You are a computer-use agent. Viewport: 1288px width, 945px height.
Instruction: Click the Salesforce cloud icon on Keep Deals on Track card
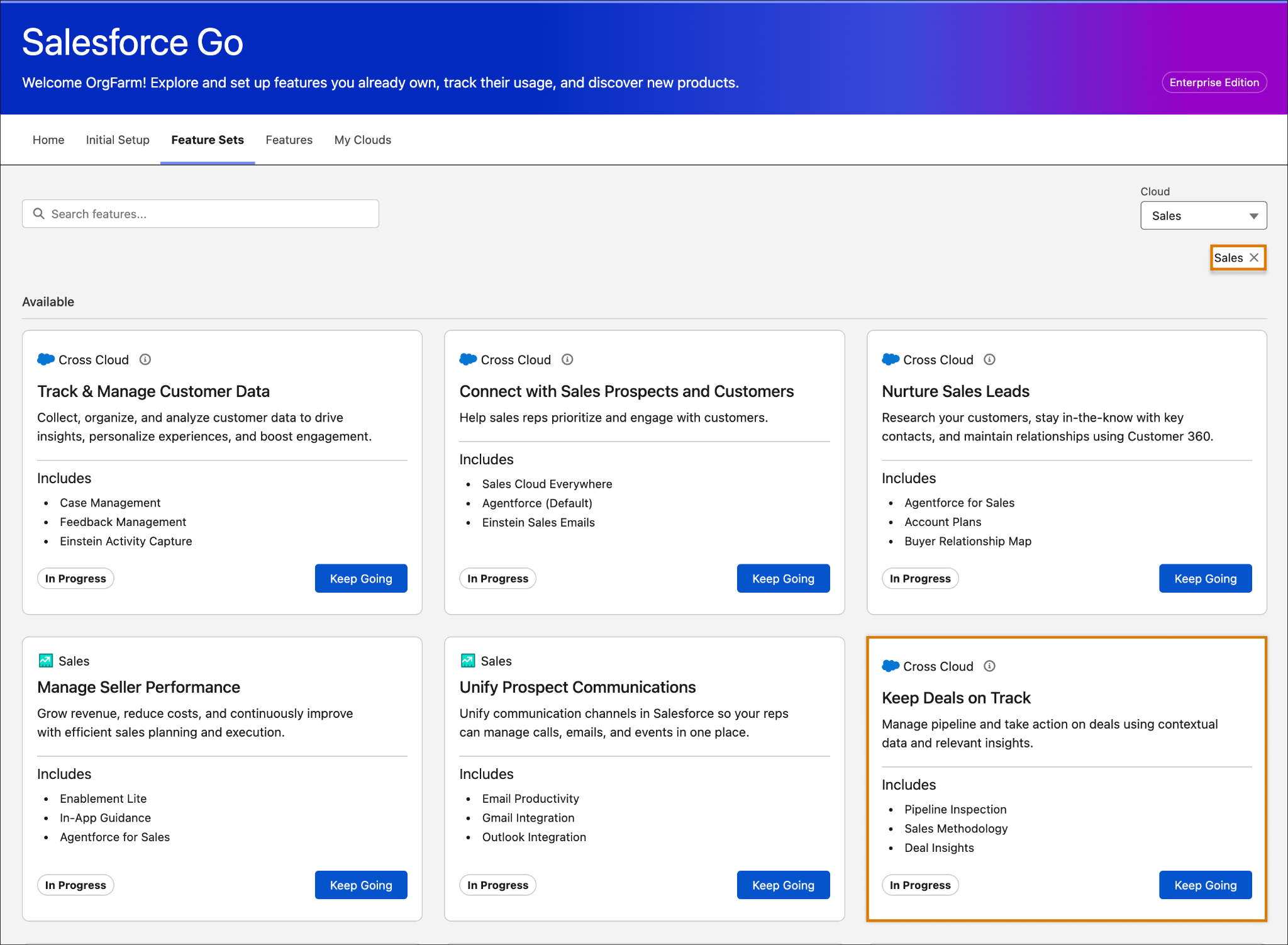pos(891,666)
